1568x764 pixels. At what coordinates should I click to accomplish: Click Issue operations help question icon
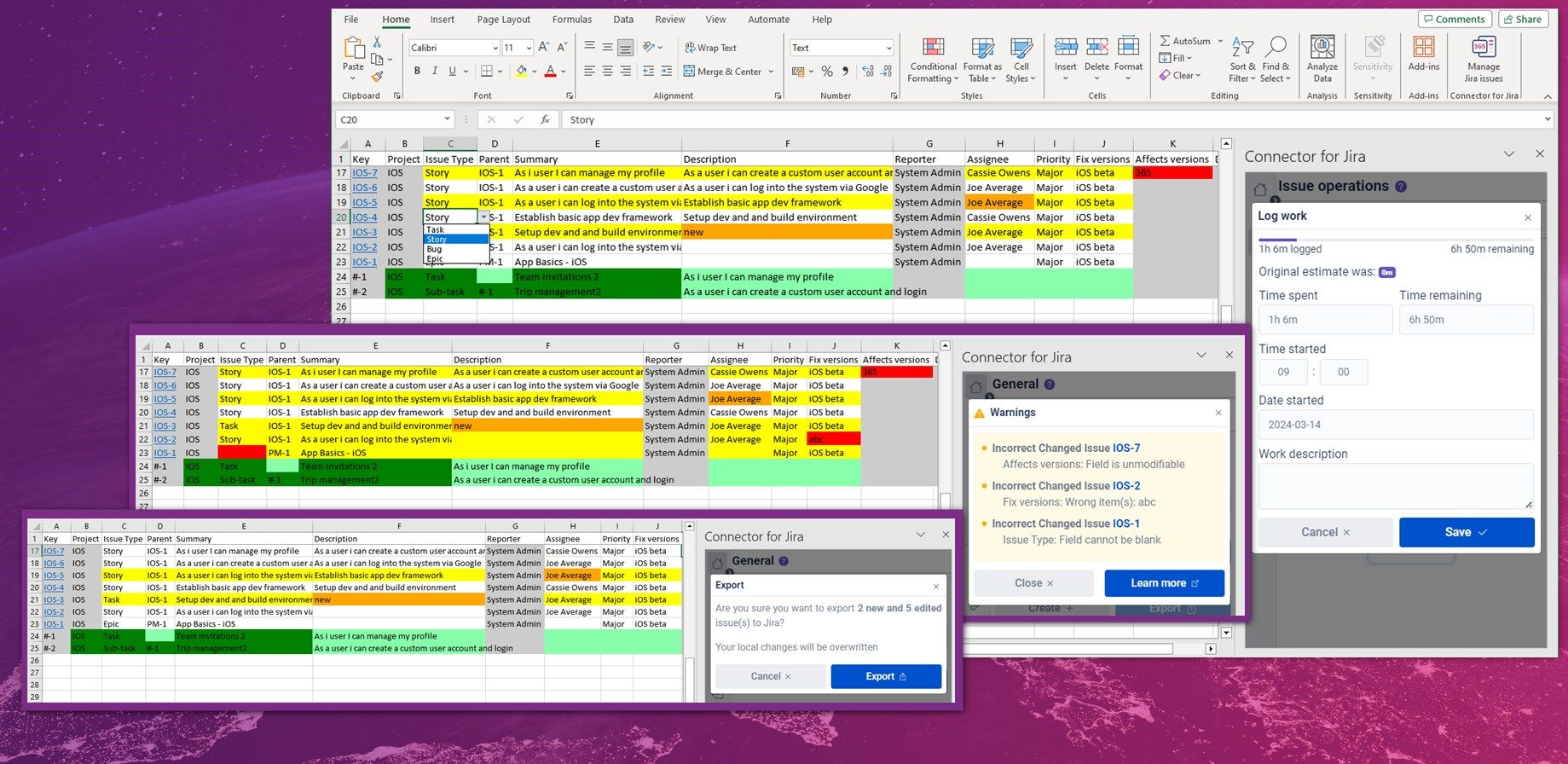tap(1401, 186)
